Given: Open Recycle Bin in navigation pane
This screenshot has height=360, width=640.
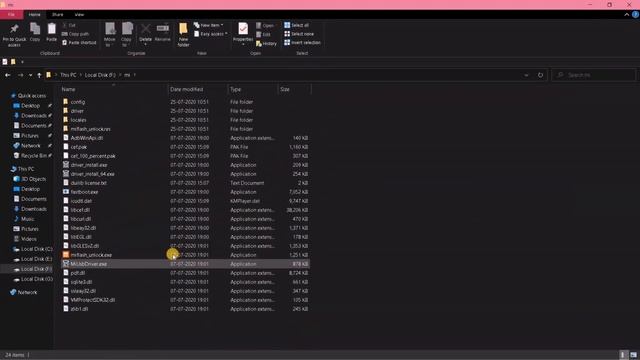Looking at the screenshot, I should point(35,156).
